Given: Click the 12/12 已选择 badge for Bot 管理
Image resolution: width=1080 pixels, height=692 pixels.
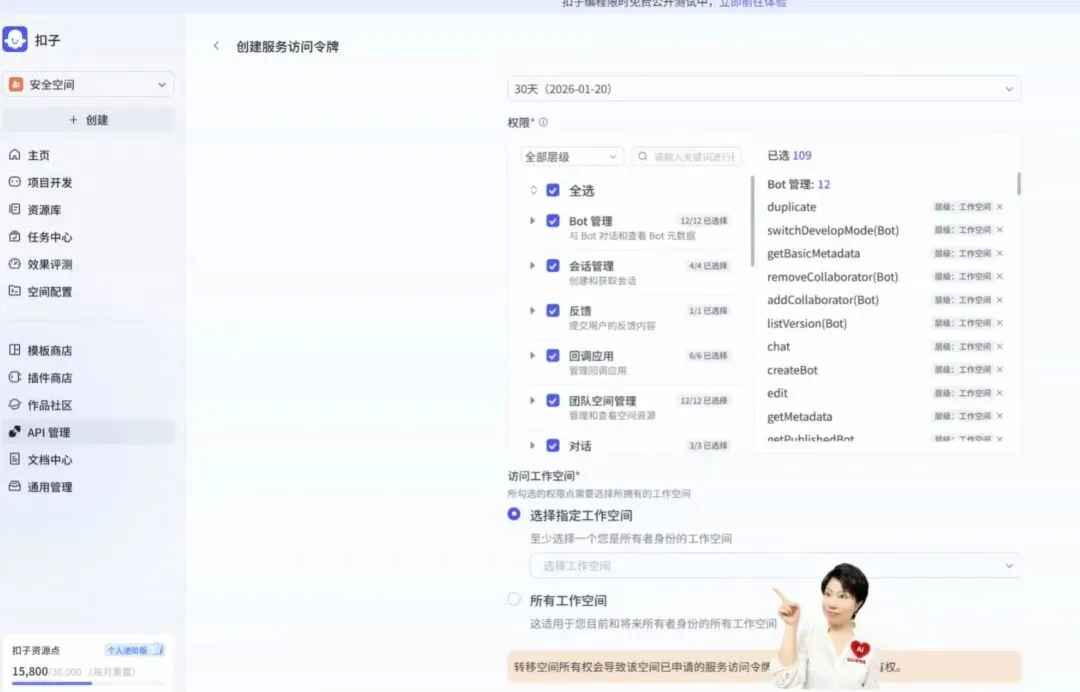Looking at the screenshot, I should [704, 220].
